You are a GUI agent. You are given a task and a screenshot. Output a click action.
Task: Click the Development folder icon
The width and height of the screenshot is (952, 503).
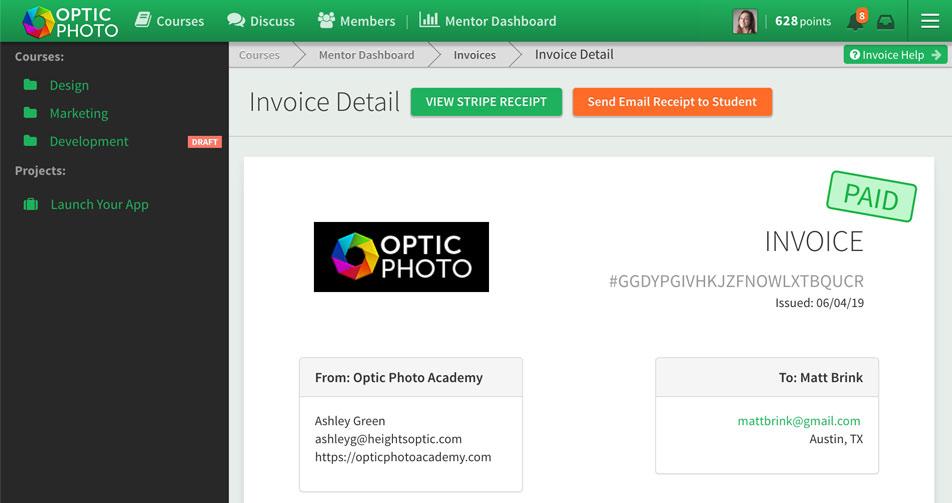30,140
